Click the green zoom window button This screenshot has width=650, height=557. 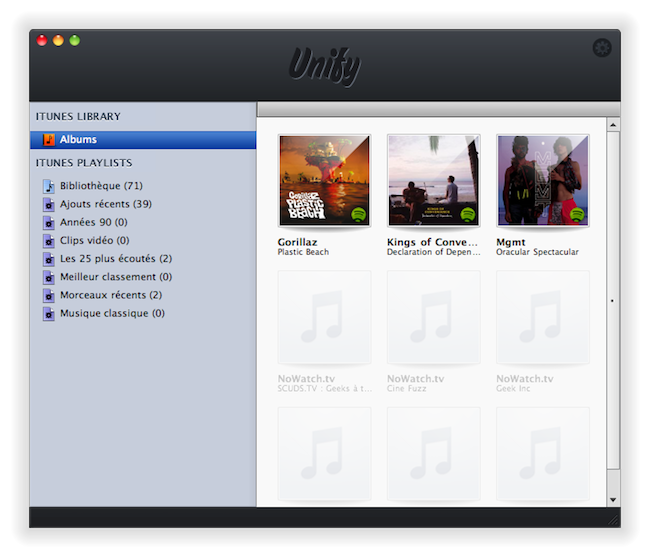75,40
